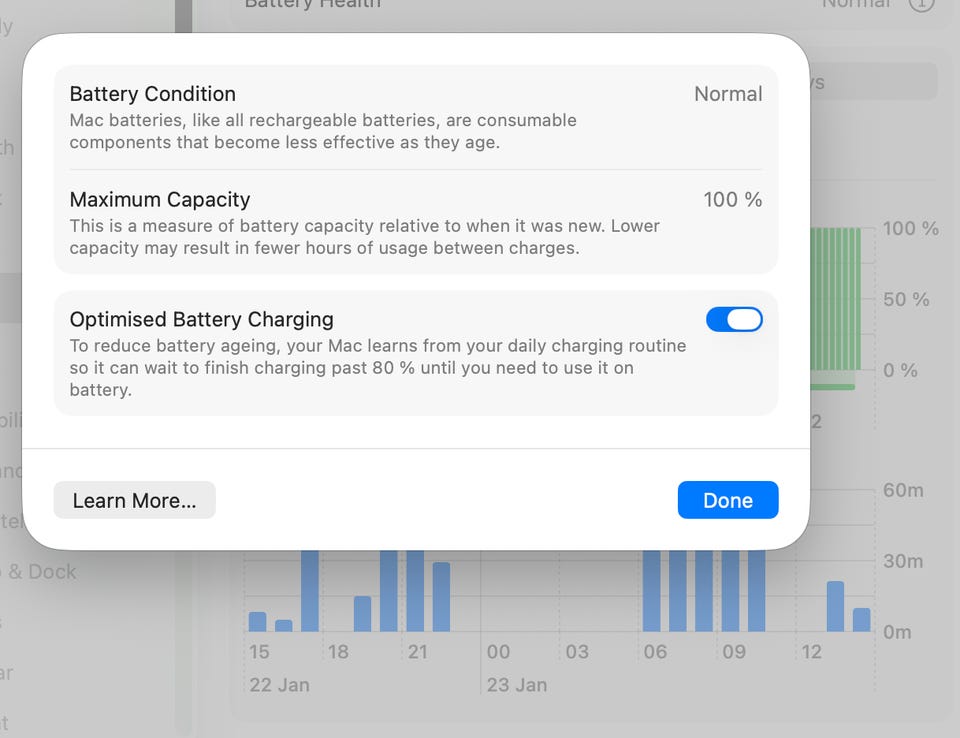Click the last usage bar after 12

coord(861,619)
